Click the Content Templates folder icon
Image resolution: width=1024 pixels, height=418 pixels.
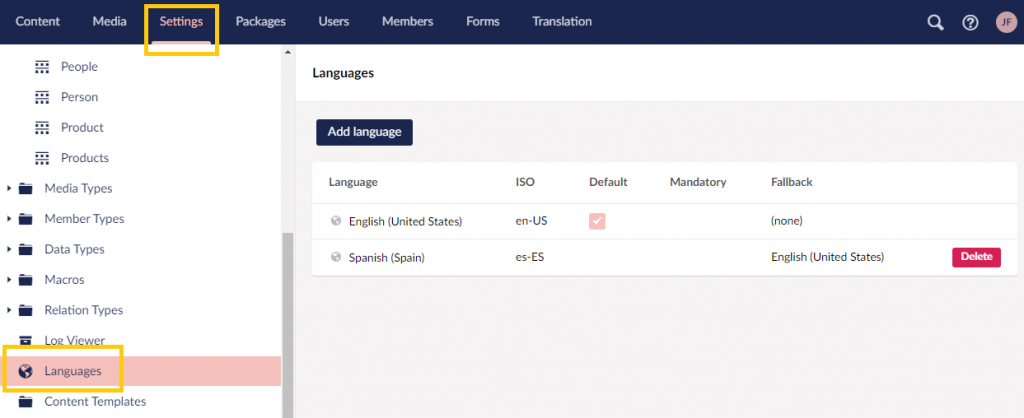[25, 401]
